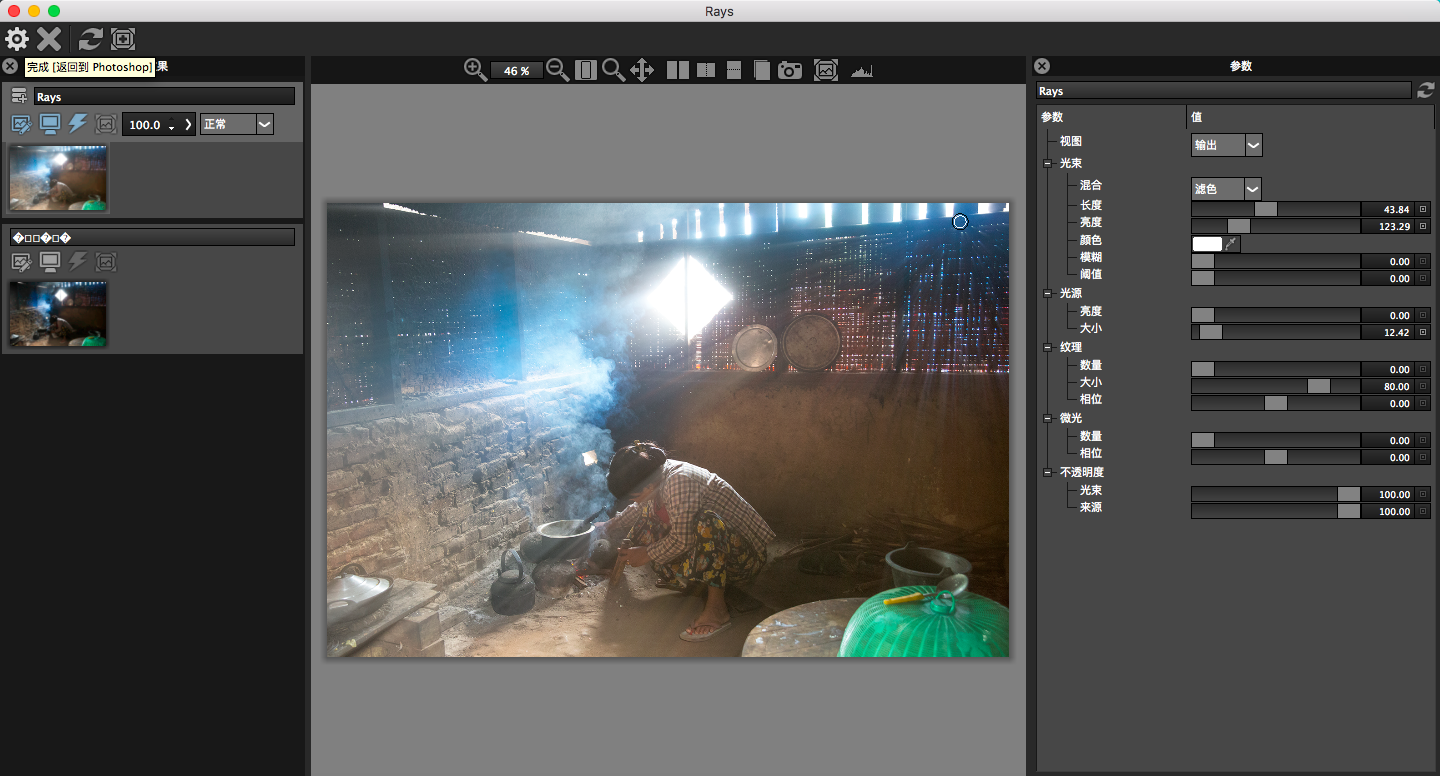This screenshot has height=776, width=1440.
Task: Select the Rays layer thumbnail
Action: (x=59, y=178)
